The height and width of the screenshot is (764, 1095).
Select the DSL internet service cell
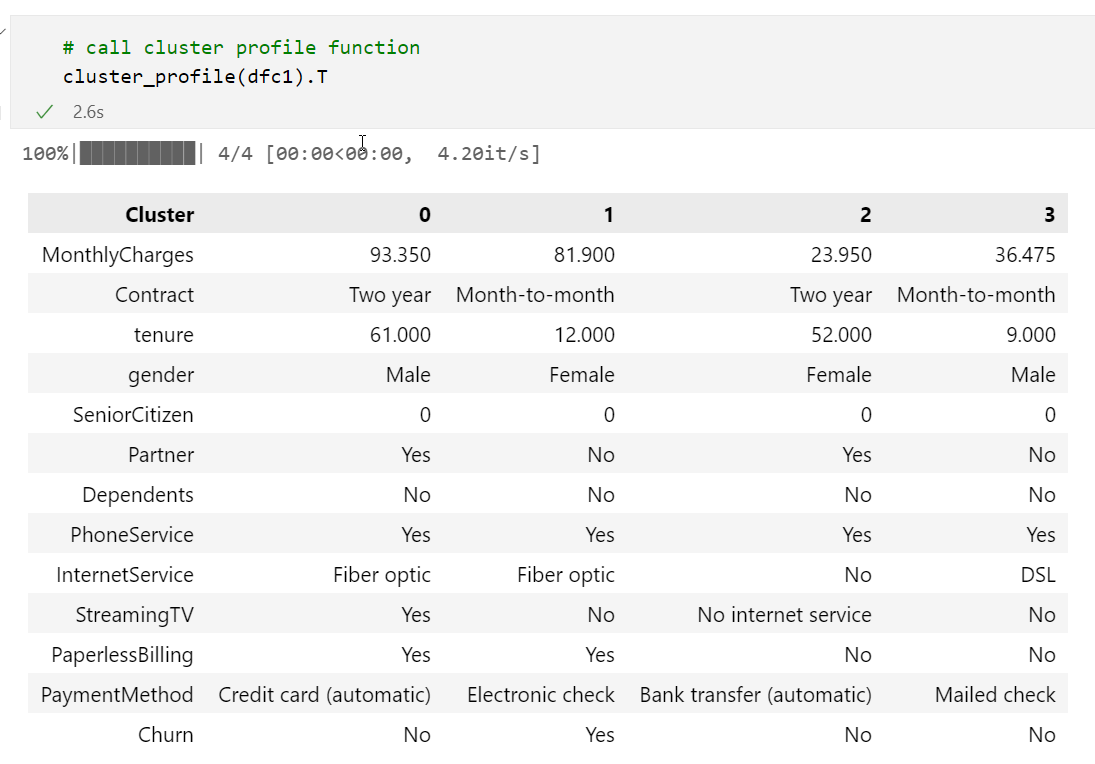pos(1038,575)
